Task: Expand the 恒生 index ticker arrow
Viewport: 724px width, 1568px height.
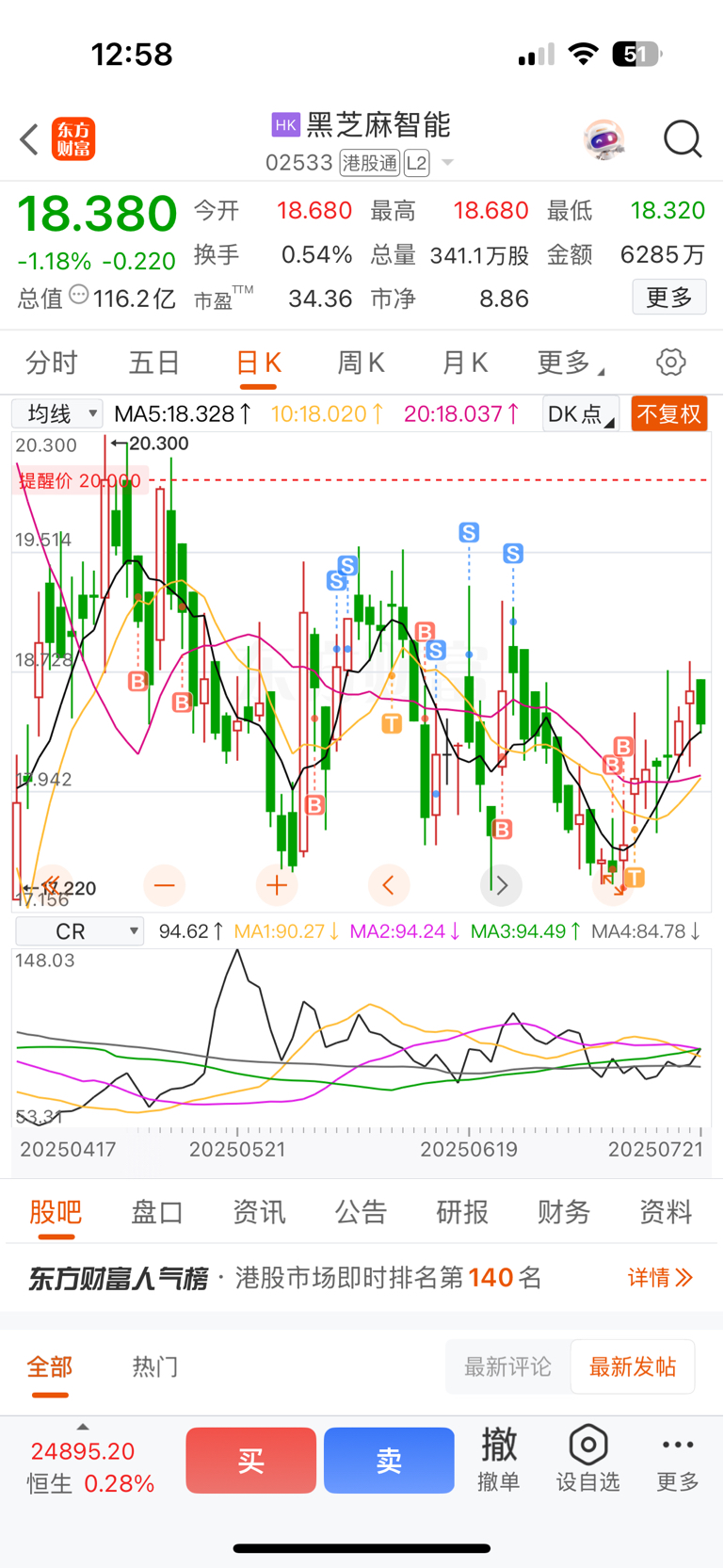Action: (x=83, y=1427)
